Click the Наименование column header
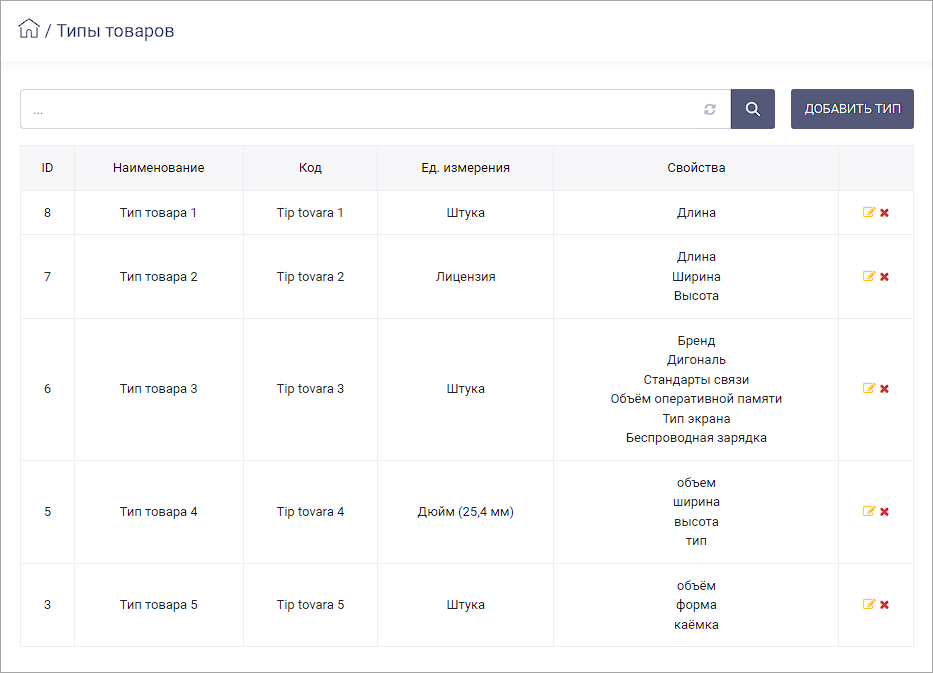Viewport: 933px width, 673px height. pyautogui.click(x=158, y=168)
